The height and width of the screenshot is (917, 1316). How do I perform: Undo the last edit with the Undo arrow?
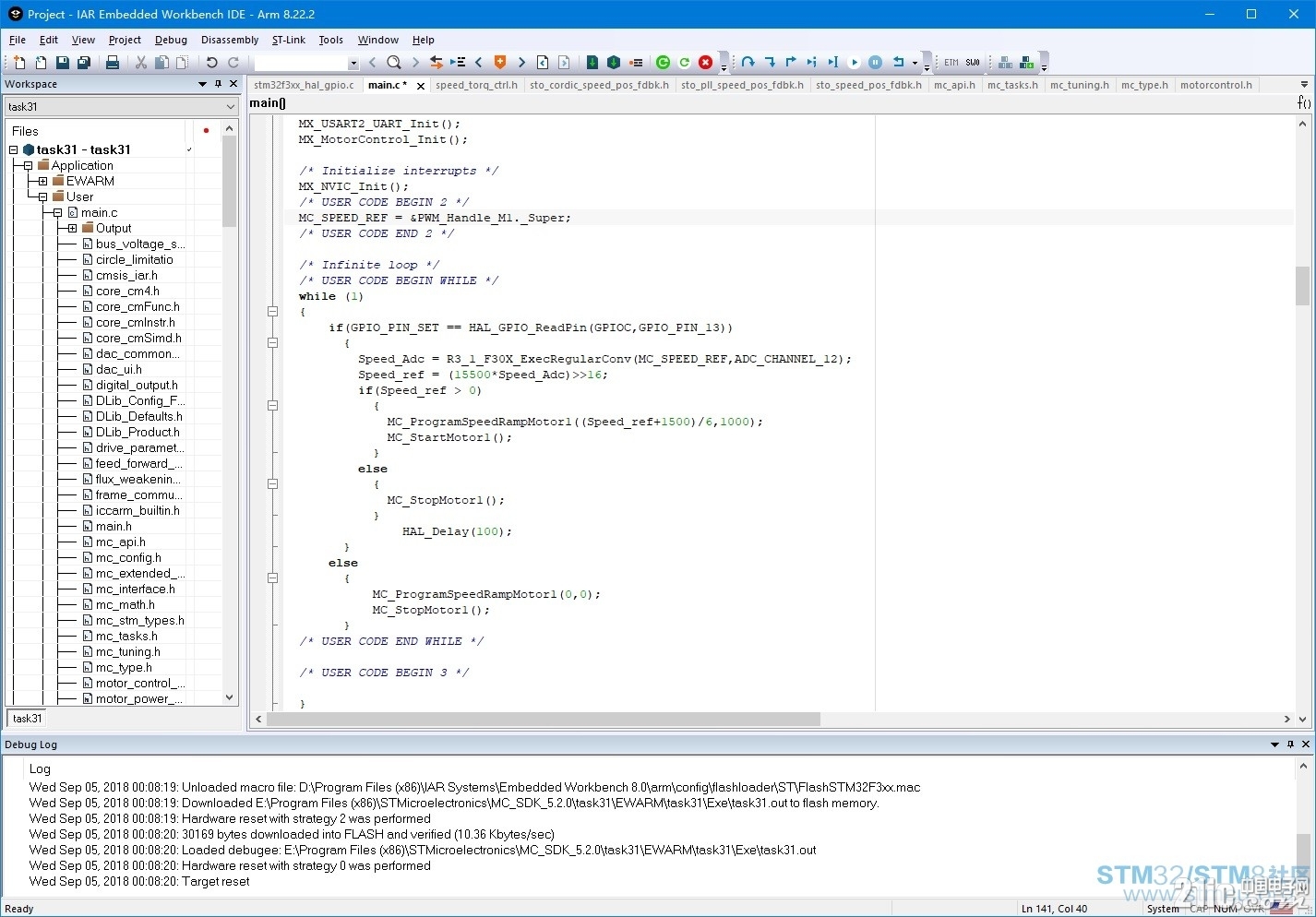(x=211, y=62)
